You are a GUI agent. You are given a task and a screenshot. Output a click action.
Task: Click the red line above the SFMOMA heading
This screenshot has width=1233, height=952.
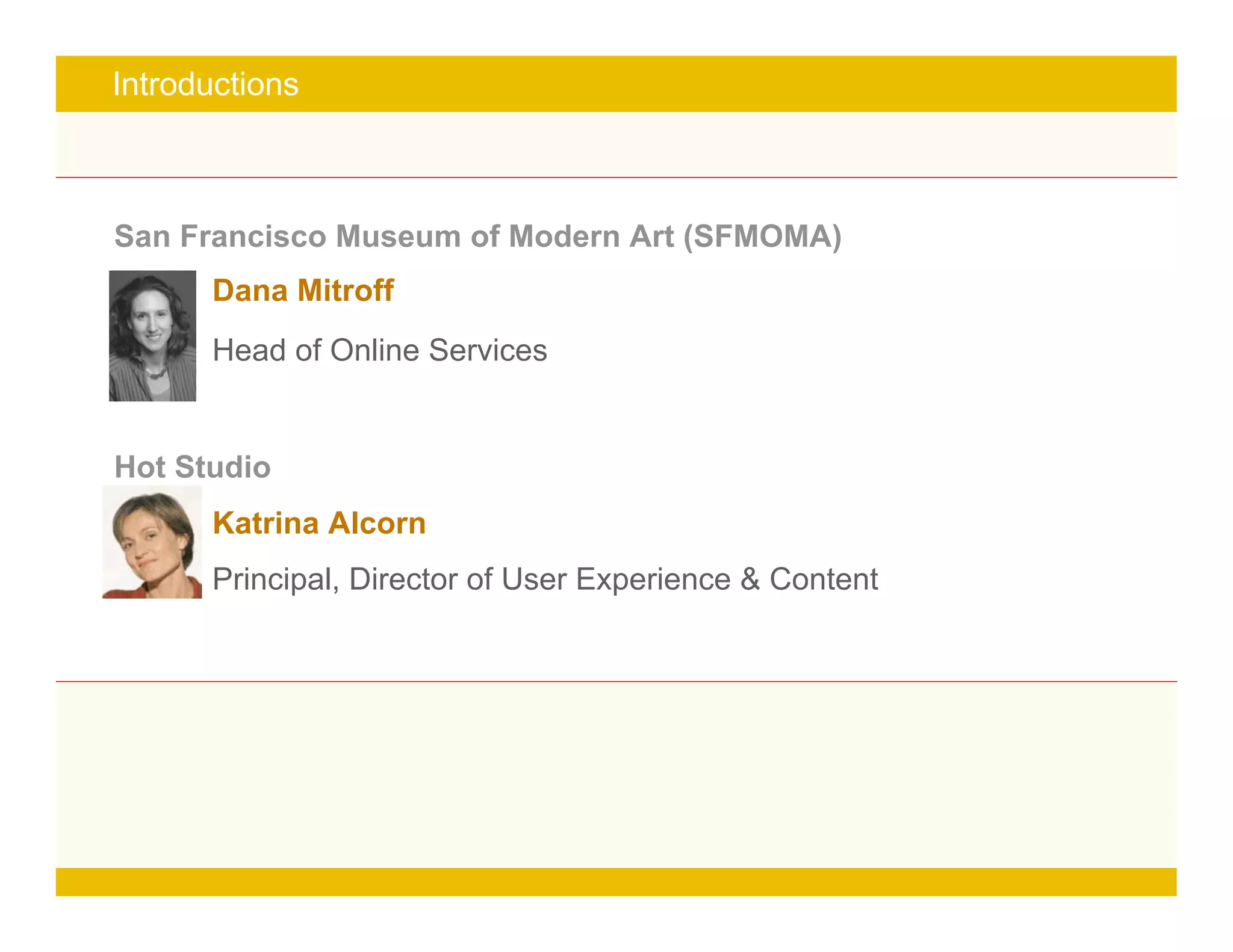point(616,178)
